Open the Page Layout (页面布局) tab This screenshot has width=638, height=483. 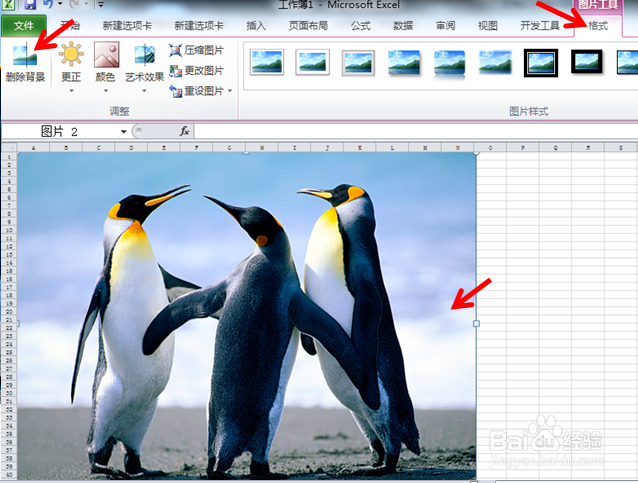(308, 26)
